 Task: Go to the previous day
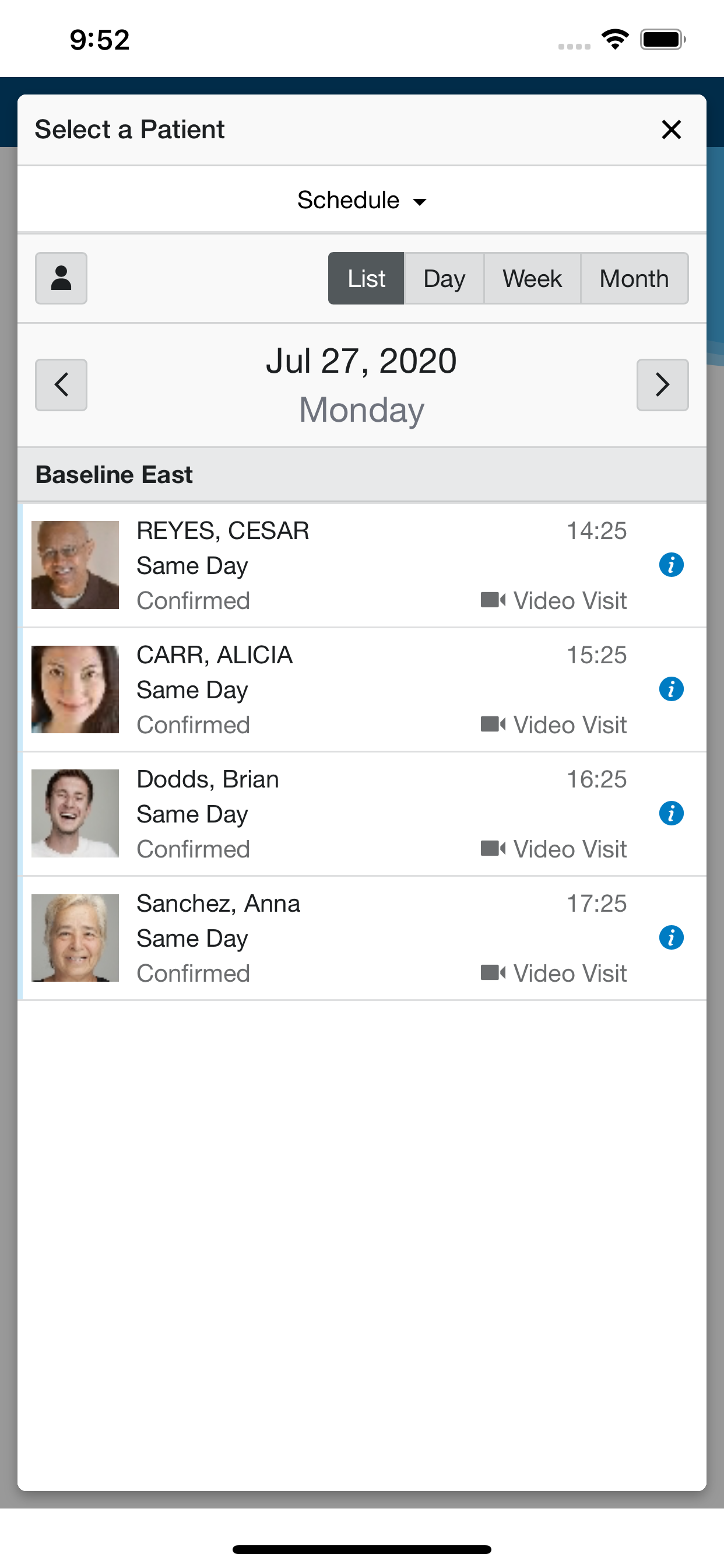pyautogui.click(x=61, y=384)
